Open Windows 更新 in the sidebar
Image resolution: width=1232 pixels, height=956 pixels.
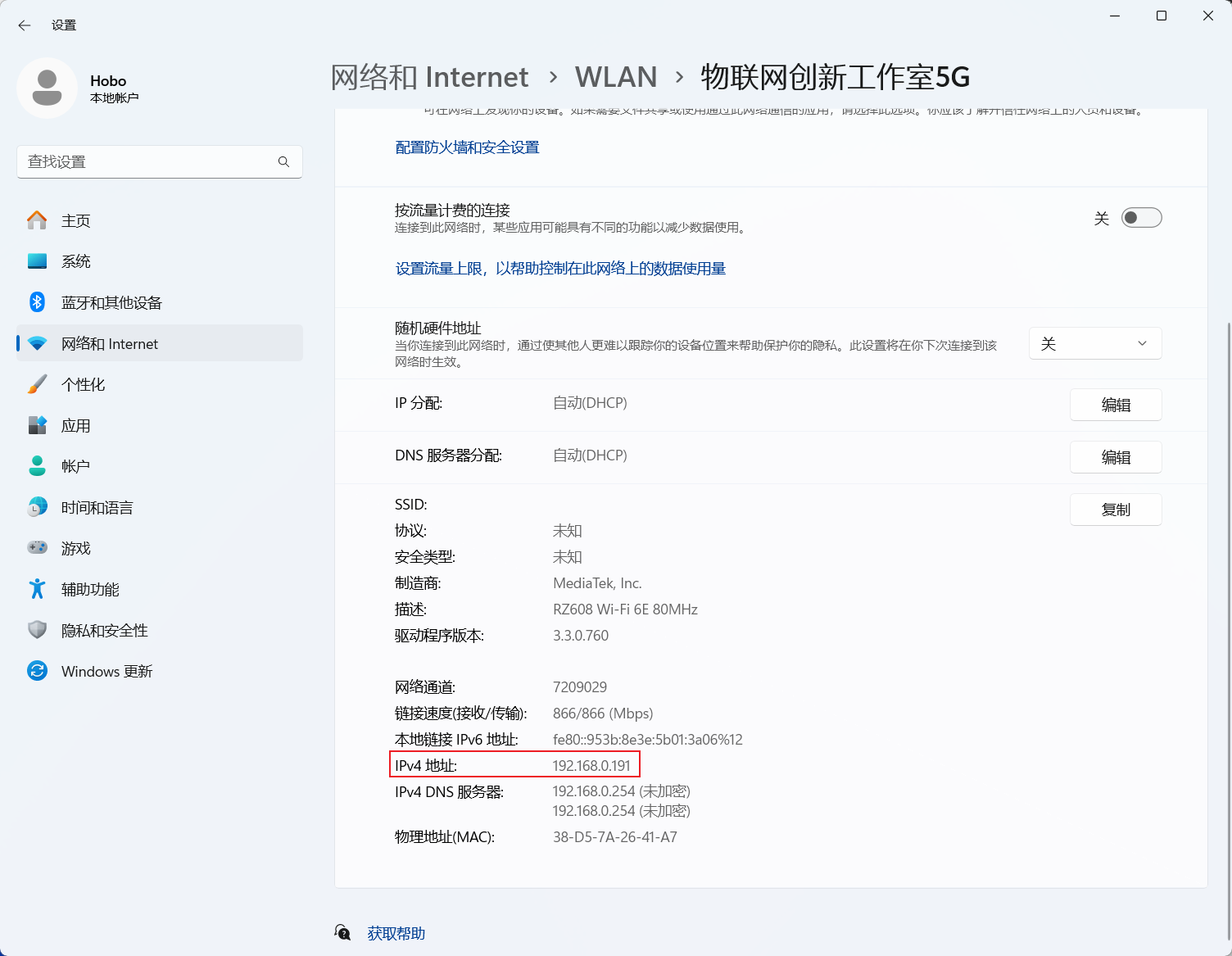click(106, 671)
